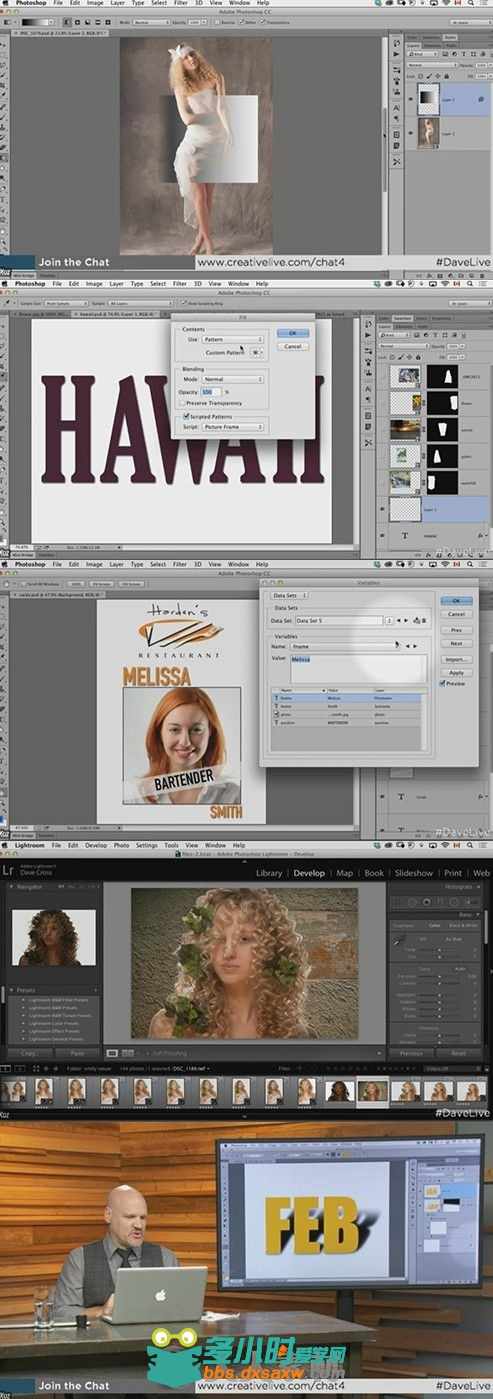
Task: Switch to the Book module in Lightroom
Action: tap(374, 873)
